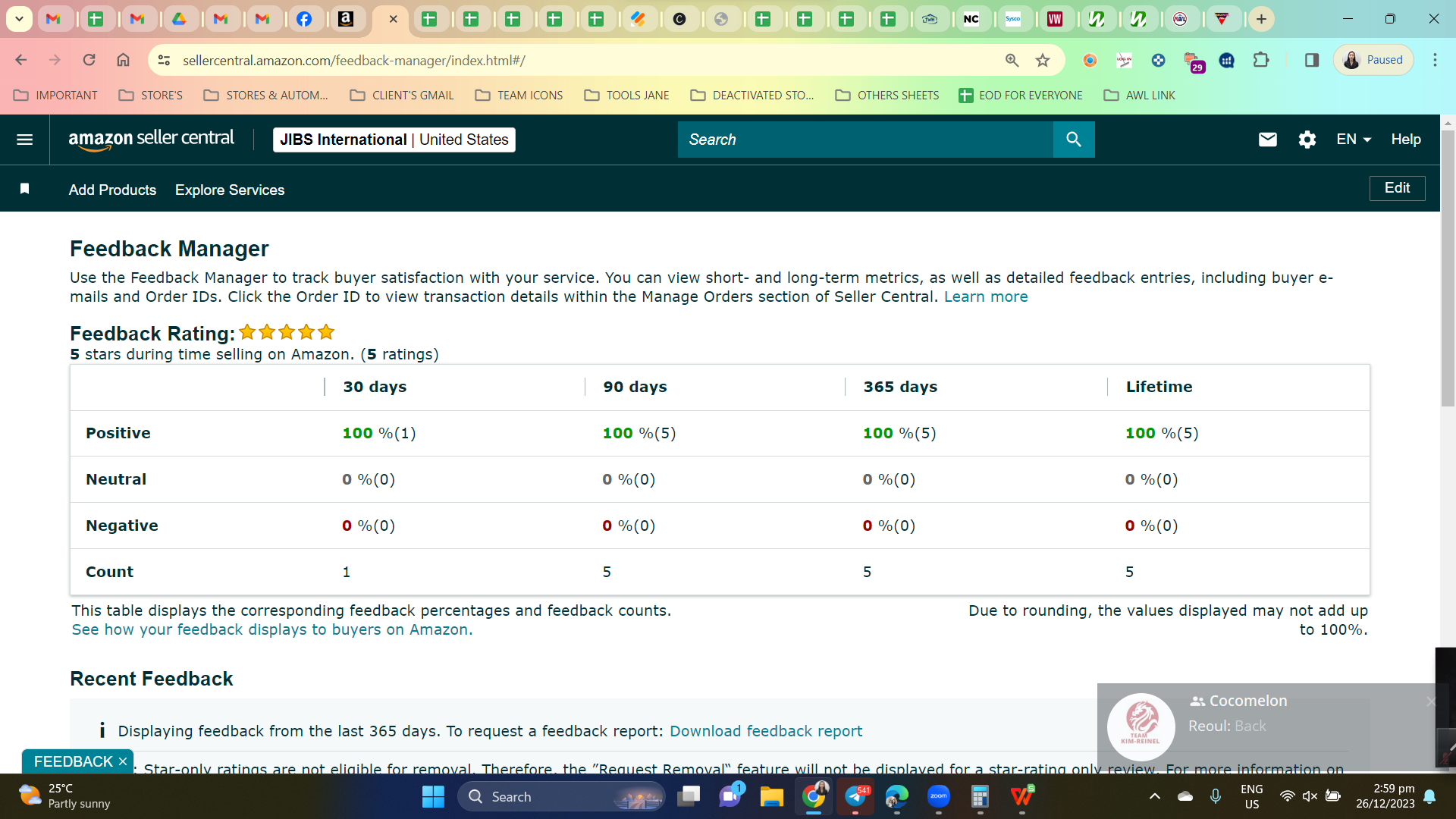Open the Chrome extensions puzzle icon
The image size is (1456, 819).
tap(1260, 60)
